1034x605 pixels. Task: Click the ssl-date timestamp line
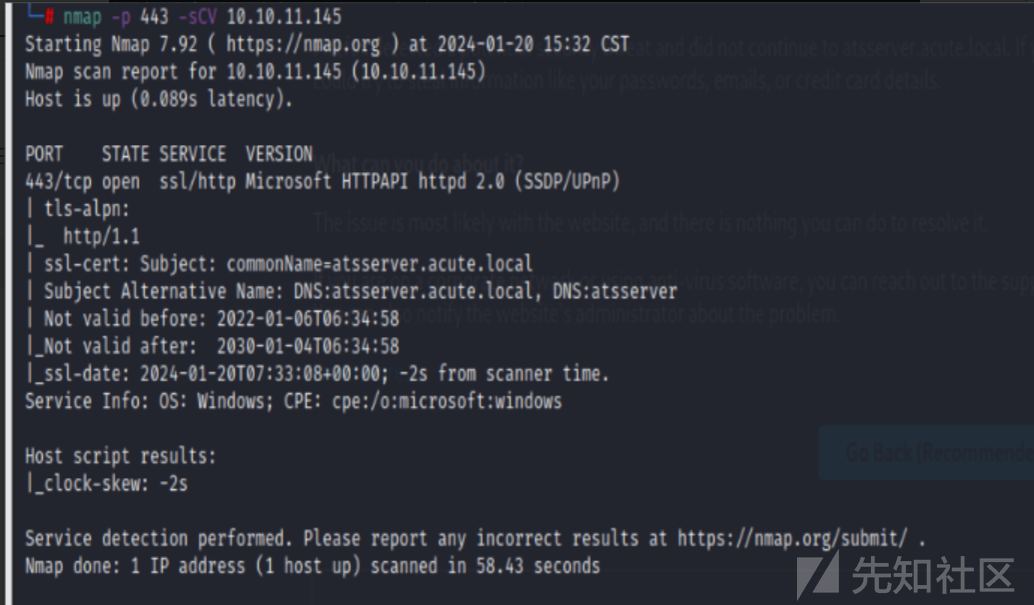click(317, 374)
